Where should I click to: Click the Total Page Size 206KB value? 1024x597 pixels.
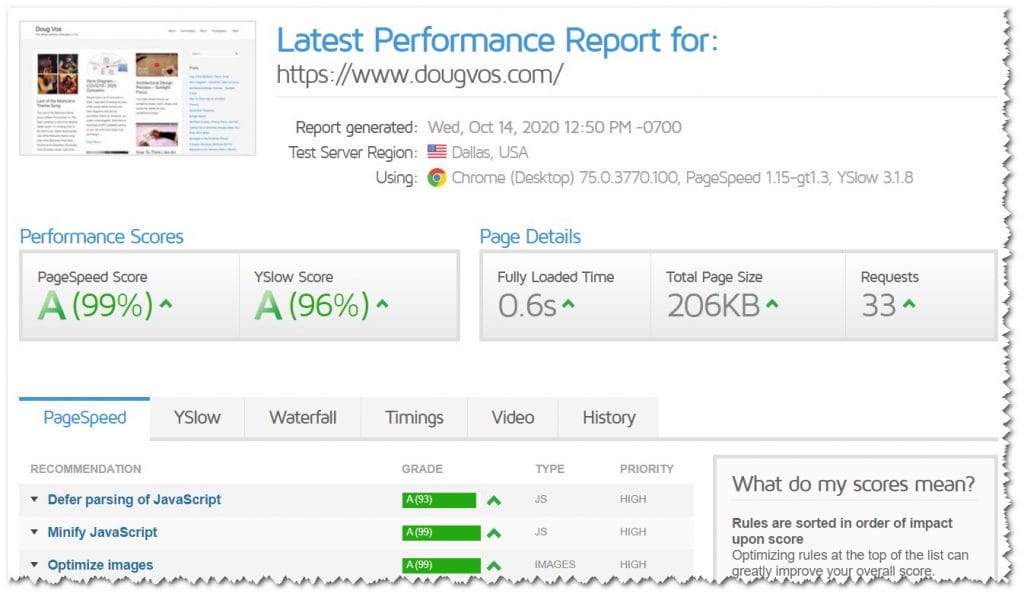(713, 306)
